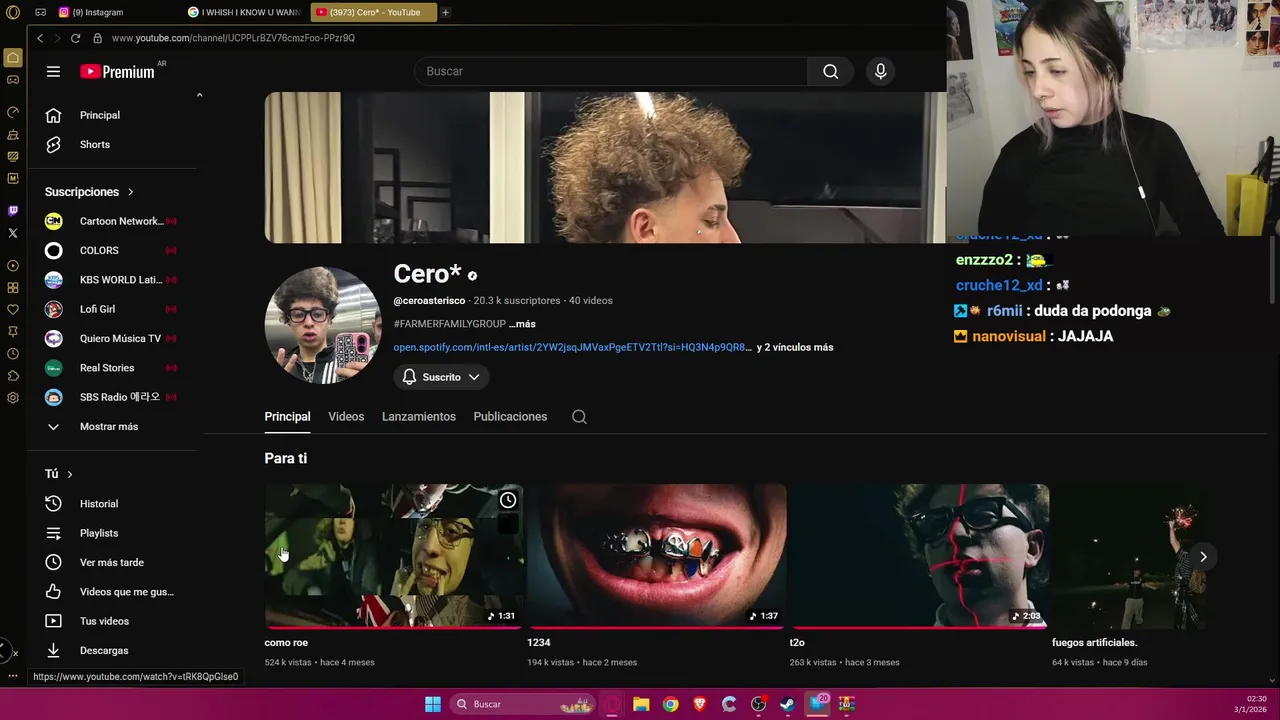
Task: Click the browser address bar URL
Action: coord(233,38)
